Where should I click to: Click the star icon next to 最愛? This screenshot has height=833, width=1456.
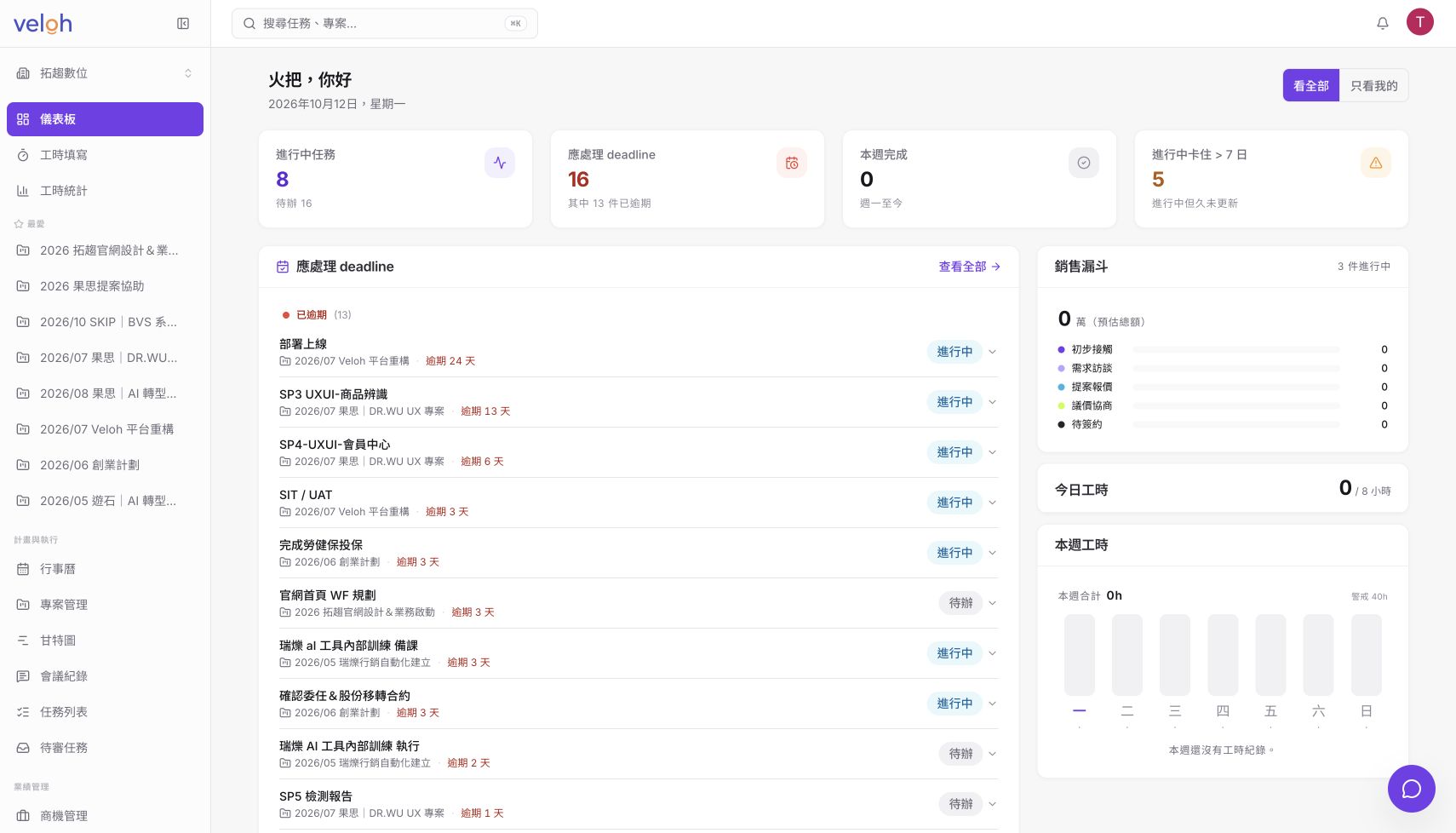19,224
